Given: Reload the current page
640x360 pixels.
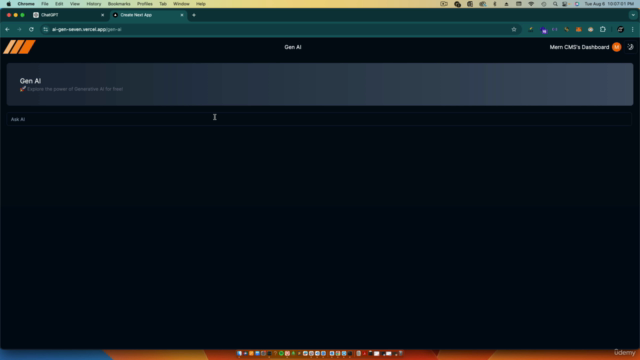Looking at the screenshot, I should [31, 29].
